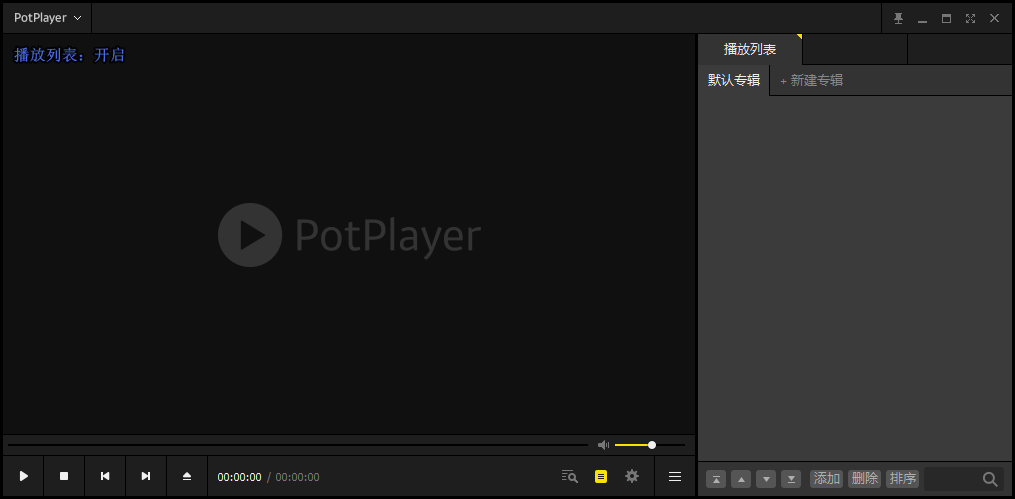Maximize the PotPlayer window
This screenshot has height=499, width=1015.
point(946,19)
